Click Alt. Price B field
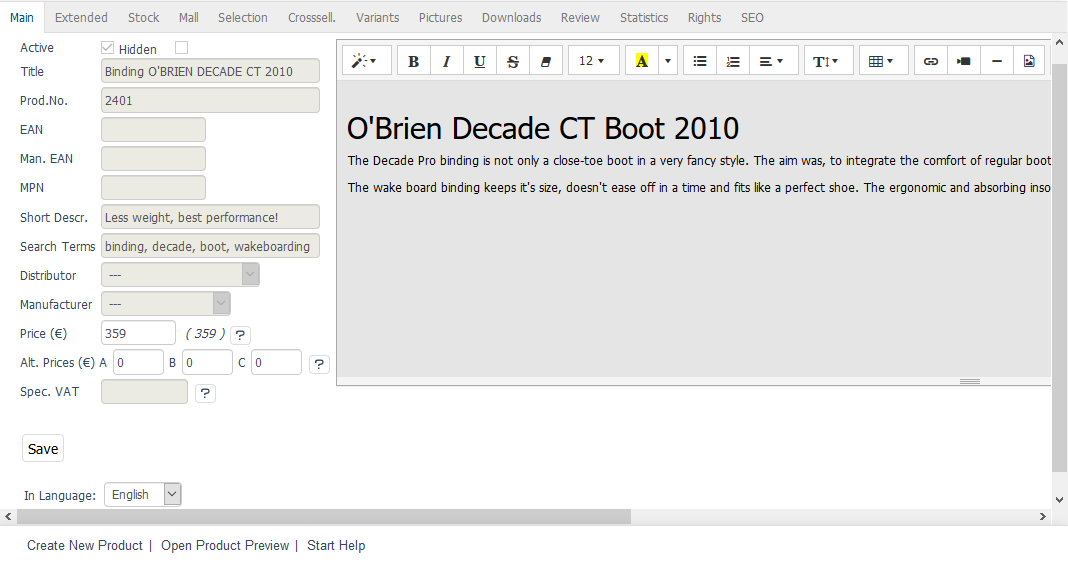This screenshot has height=564, width=1068. tap(207, 362)
